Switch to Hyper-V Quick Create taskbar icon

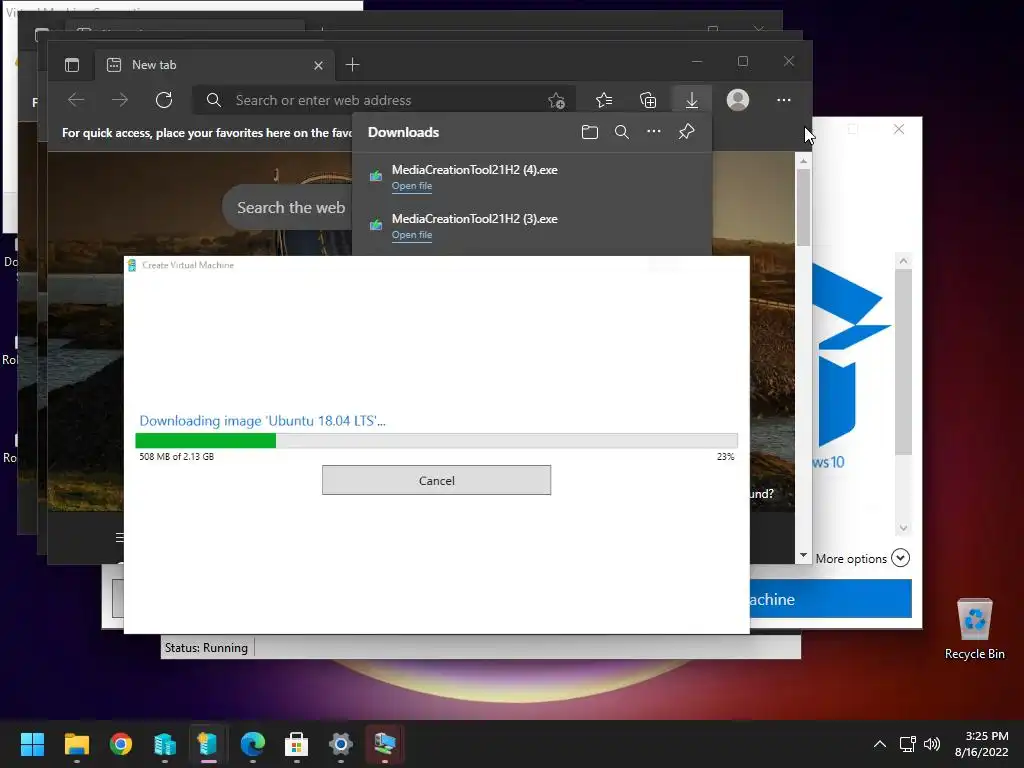click(x=208, y=744)
